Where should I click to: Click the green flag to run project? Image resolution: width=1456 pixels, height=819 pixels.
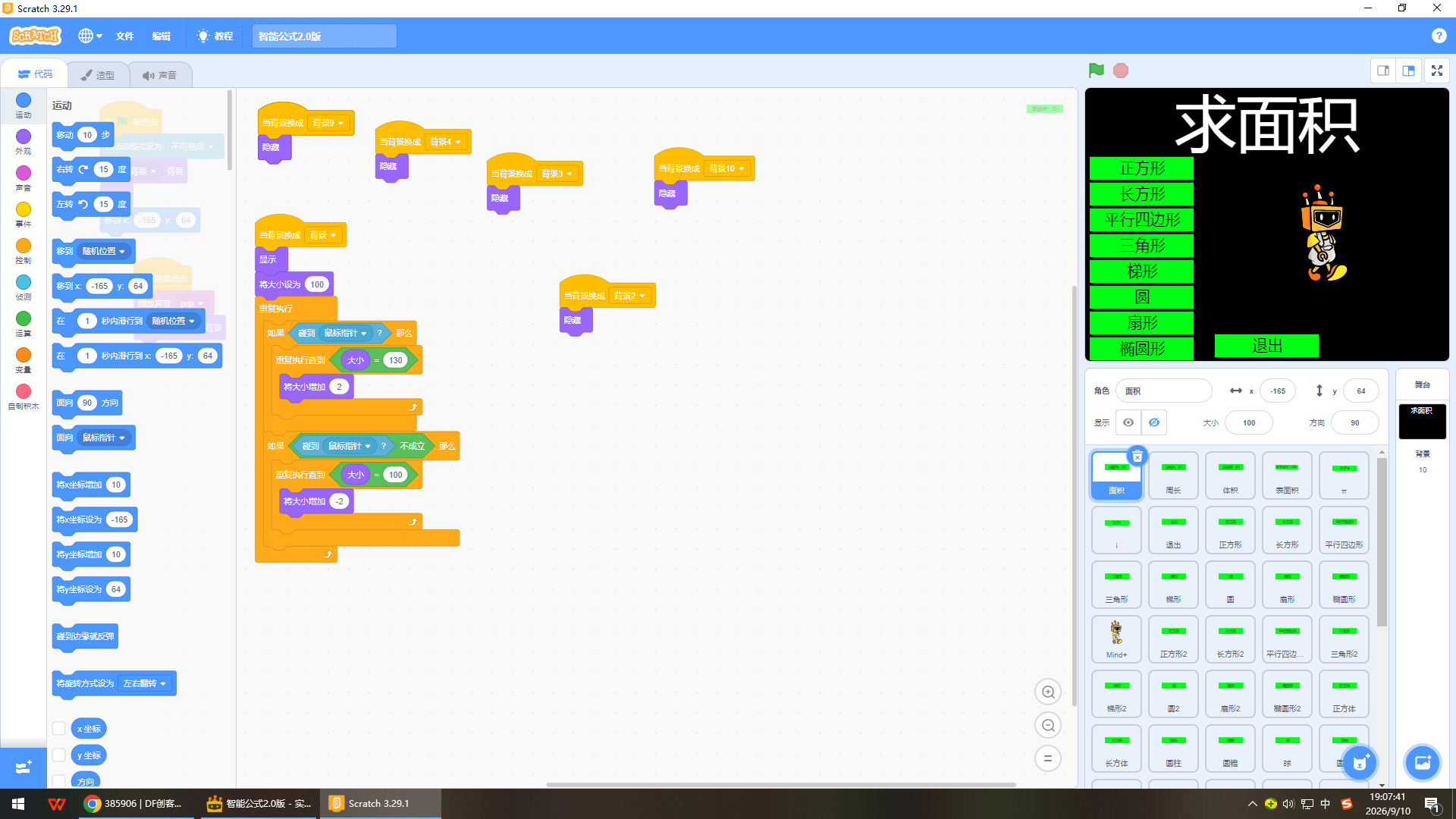[x=1096, y=71]
